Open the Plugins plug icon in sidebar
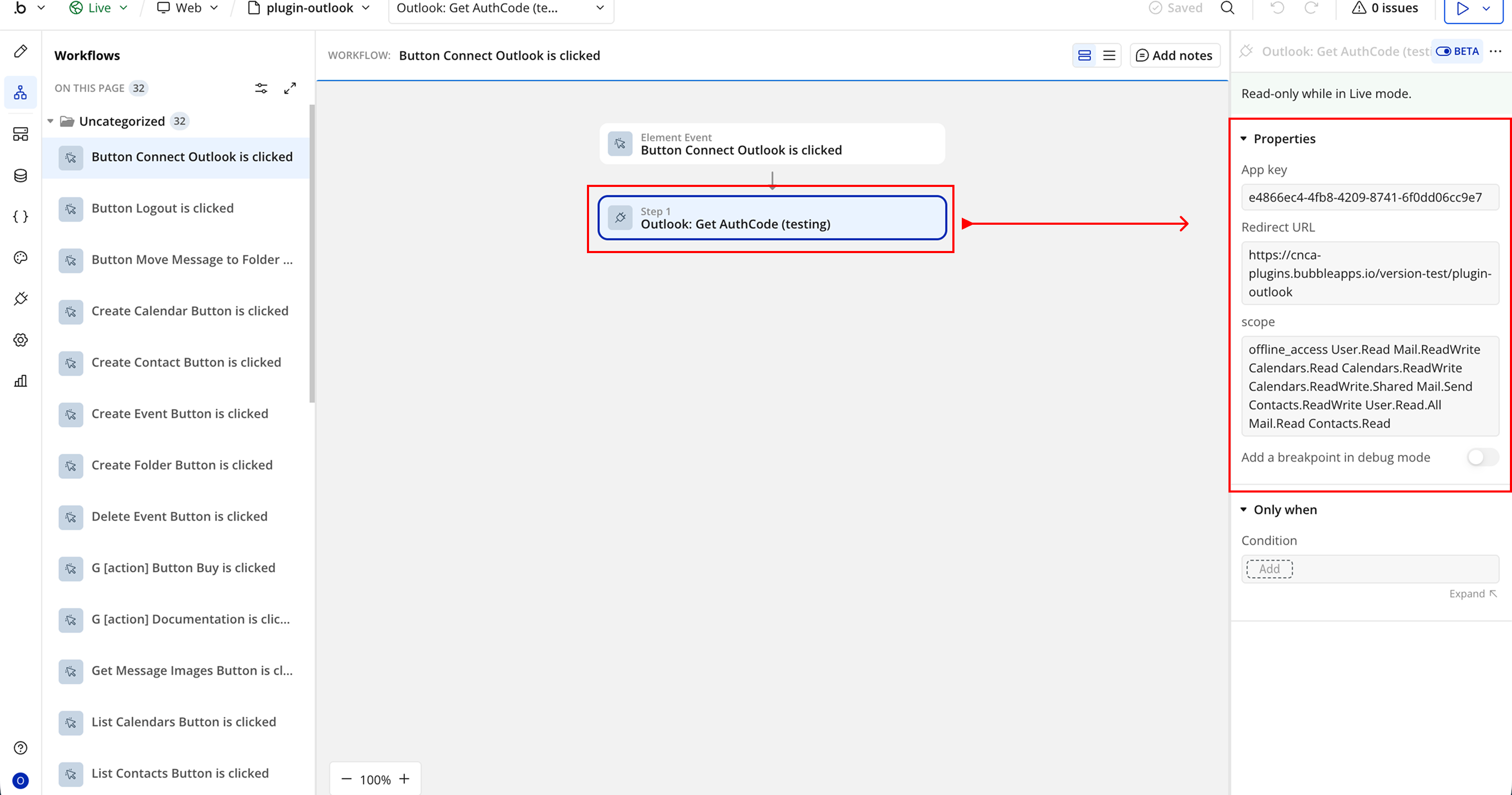The width and height of the screenshot is (1512, 795). [20, 299]
